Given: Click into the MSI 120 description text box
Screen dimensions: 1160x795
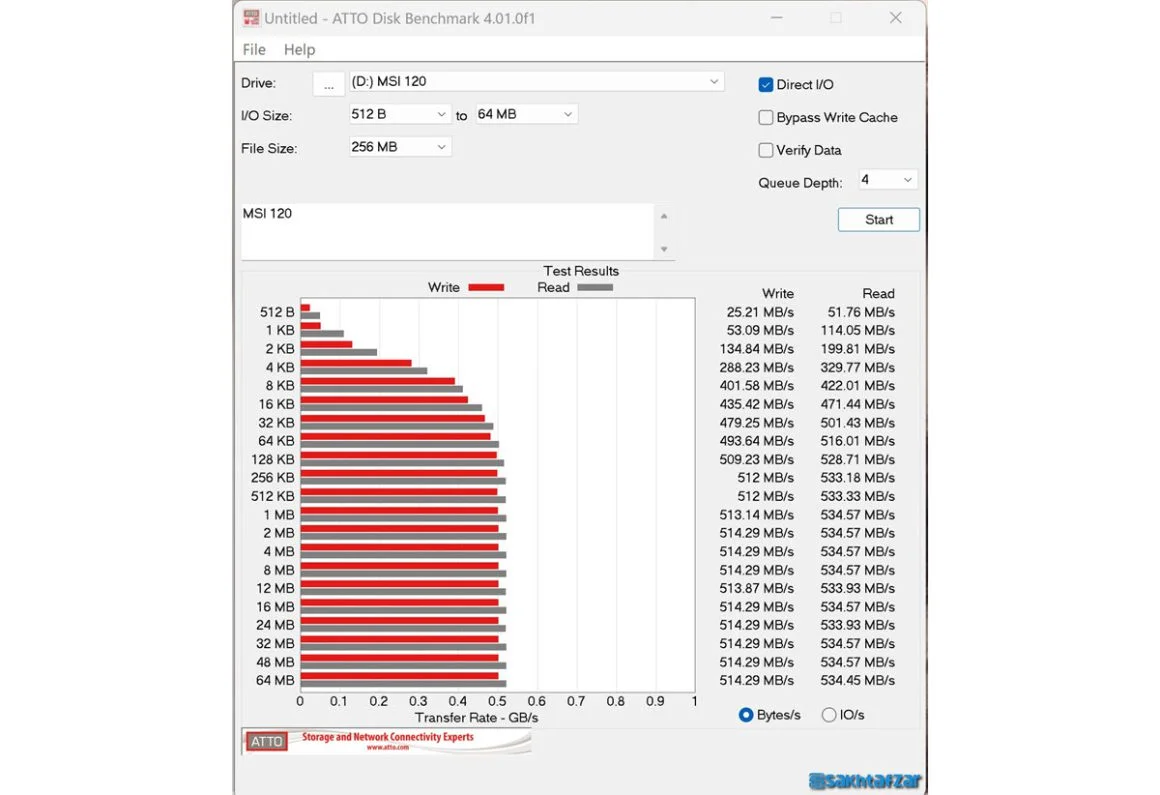Looking at the screenshot, I should click(x=448, y=231).
